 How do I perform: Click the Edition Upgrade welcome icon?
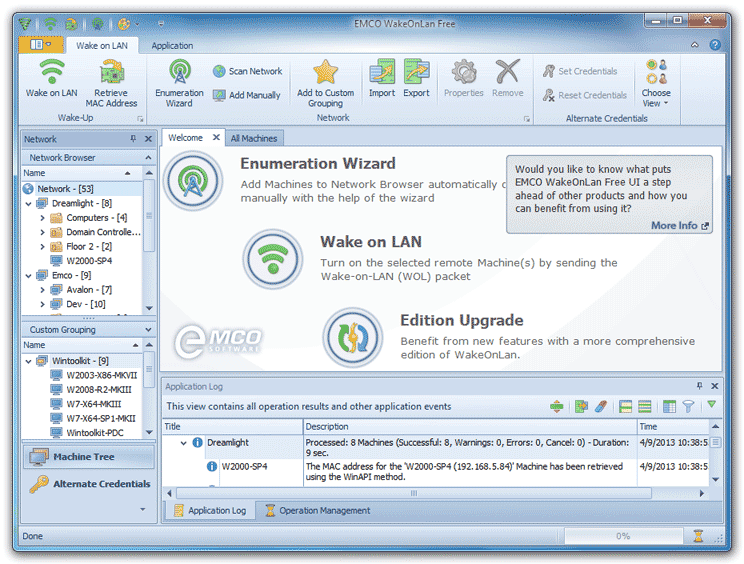(353, 337)
